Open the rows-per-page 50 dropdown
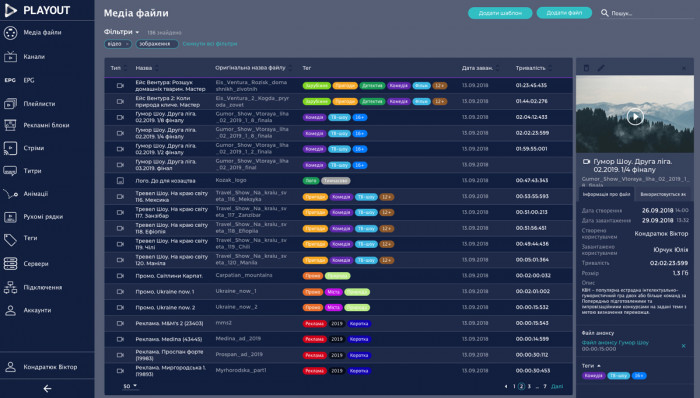The height and width of the screenshot is (398, 700). point(130,386)
